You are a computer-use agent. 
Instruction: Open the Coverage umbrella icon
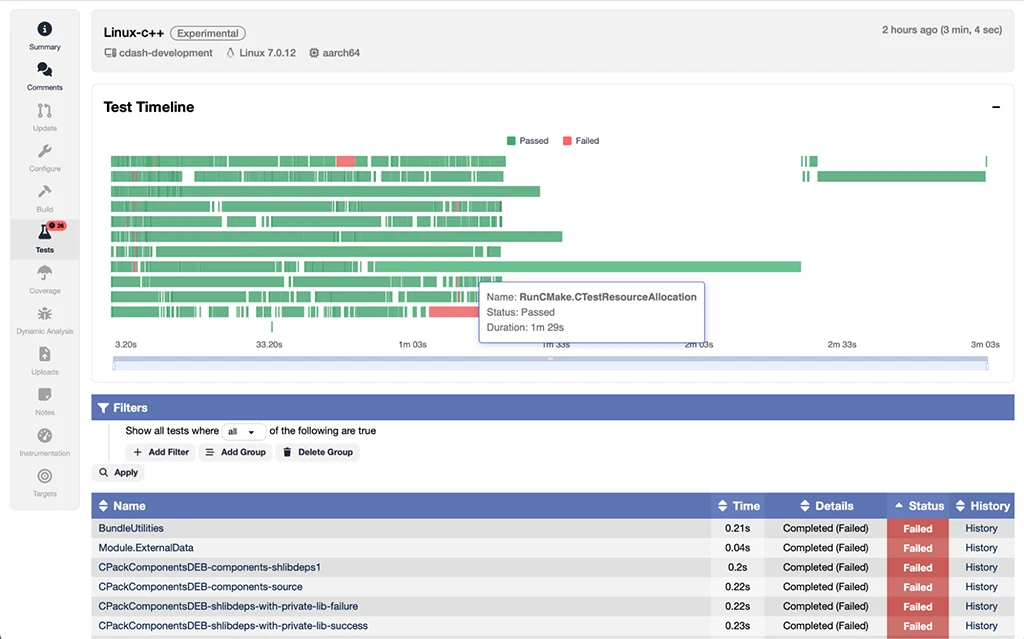44,272
